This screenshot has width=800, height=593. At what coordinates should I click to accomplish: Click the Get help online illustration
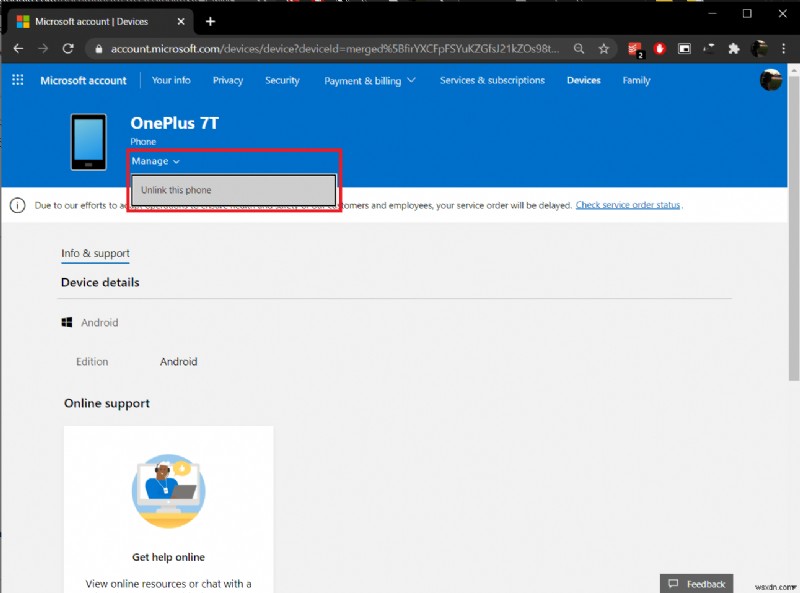(168, 490)
